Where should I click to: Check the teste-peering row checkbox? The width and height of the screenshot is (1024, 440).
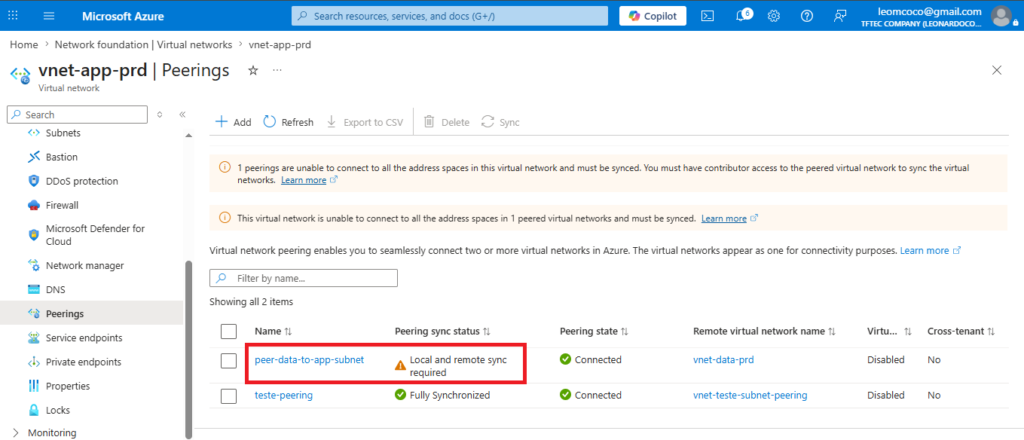229,396
